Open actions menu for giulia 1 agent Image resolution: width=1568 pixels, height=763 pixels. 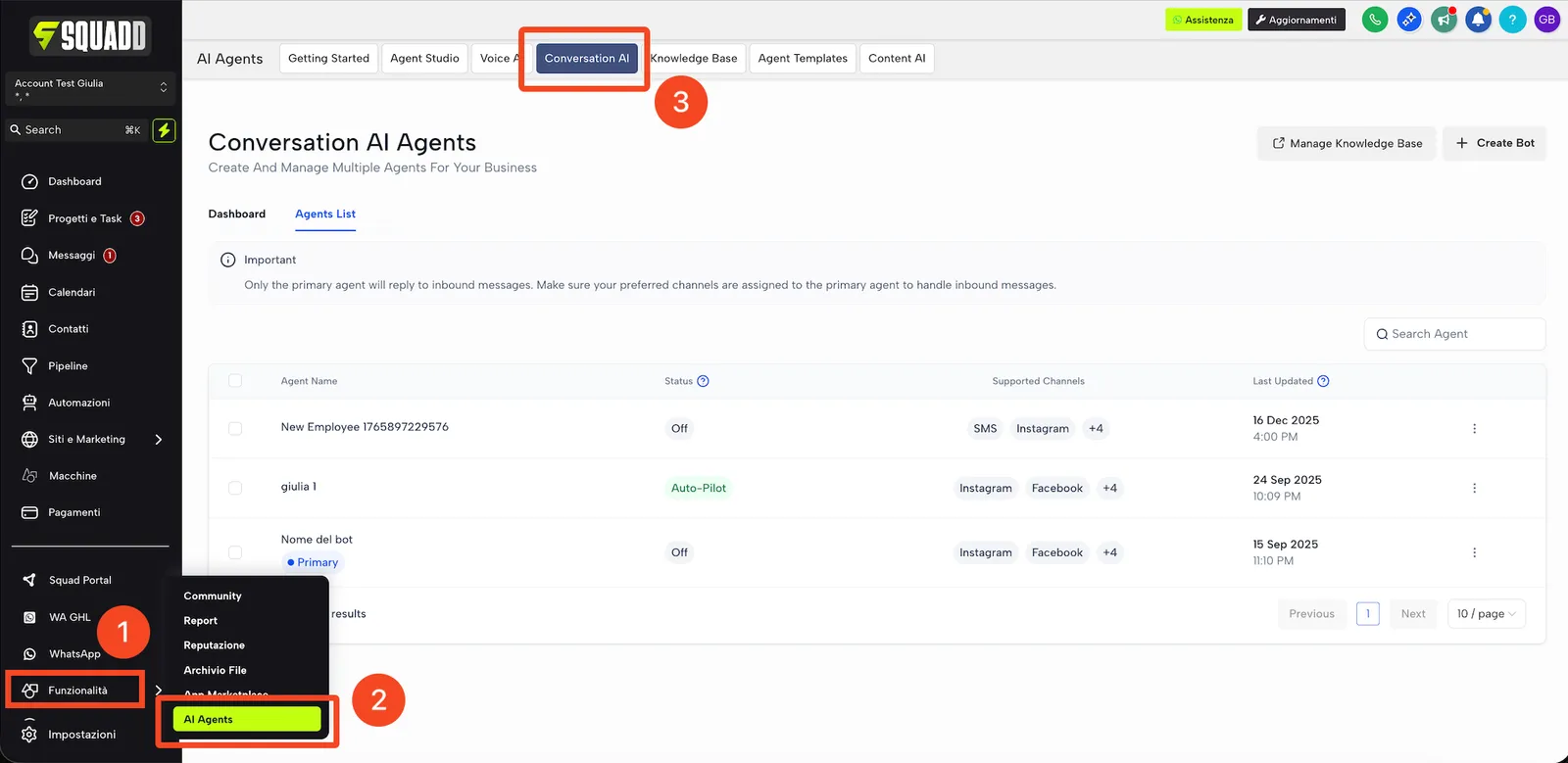(1474, 488)
